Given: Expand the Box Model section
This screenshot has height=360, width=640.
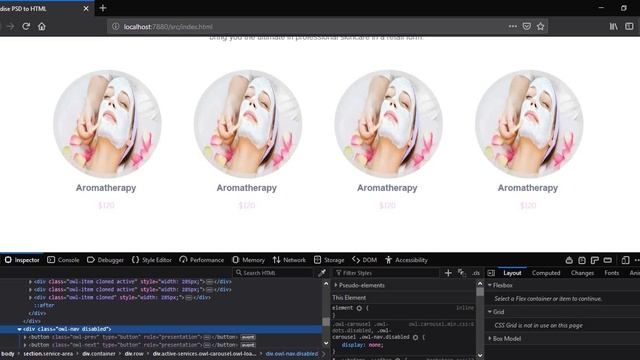Looking at the screenshot, I should click(490, 338).
